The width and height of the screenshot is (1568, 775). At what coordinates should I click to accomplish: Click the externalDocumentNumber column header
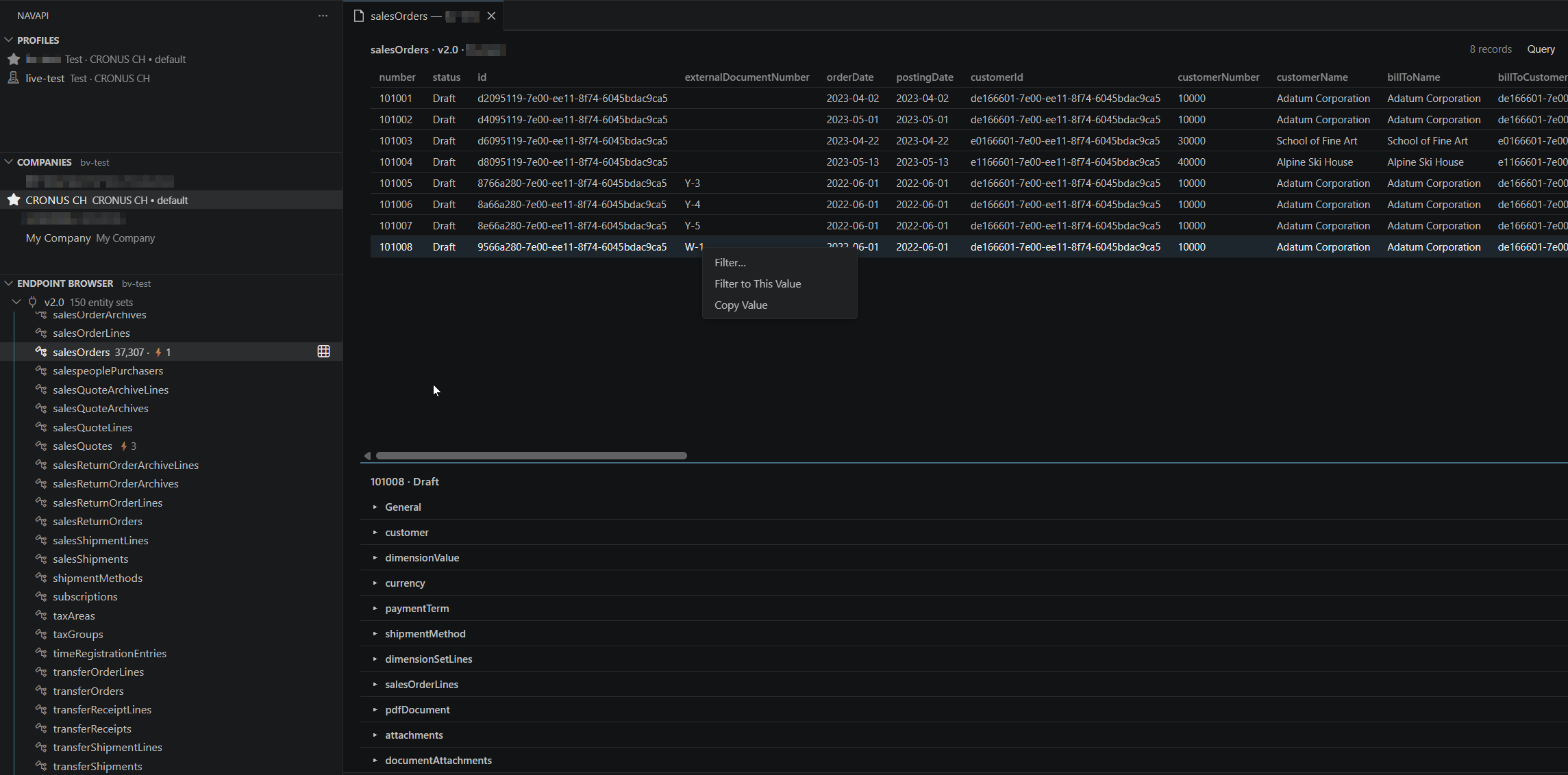(x=747, y=77)
